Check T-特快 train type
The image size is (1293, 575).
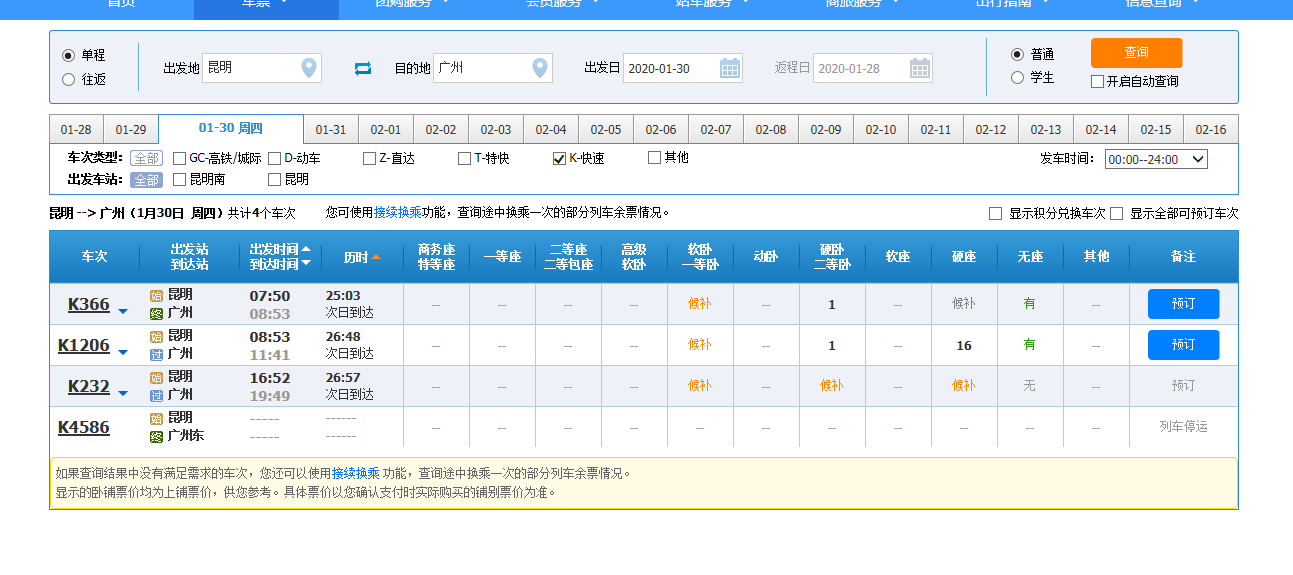coord(464,158)
